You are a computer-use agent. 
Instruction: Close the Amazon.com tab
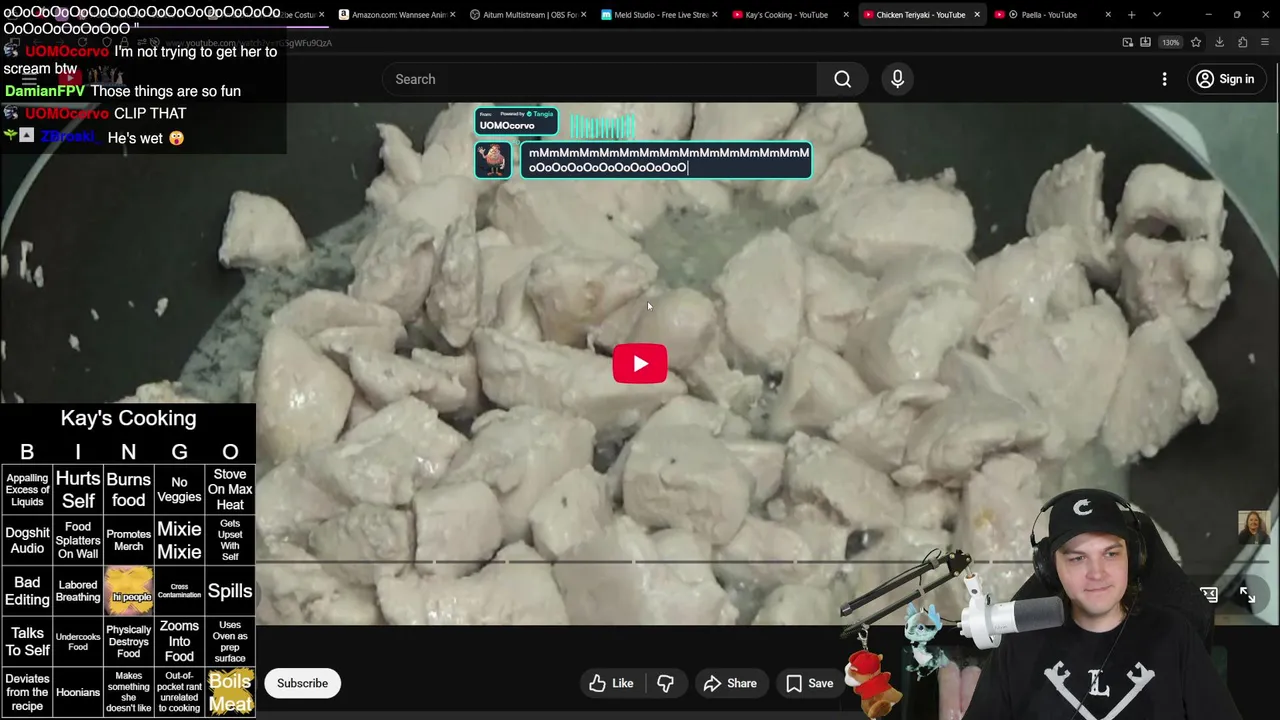(x=453, y=15)
